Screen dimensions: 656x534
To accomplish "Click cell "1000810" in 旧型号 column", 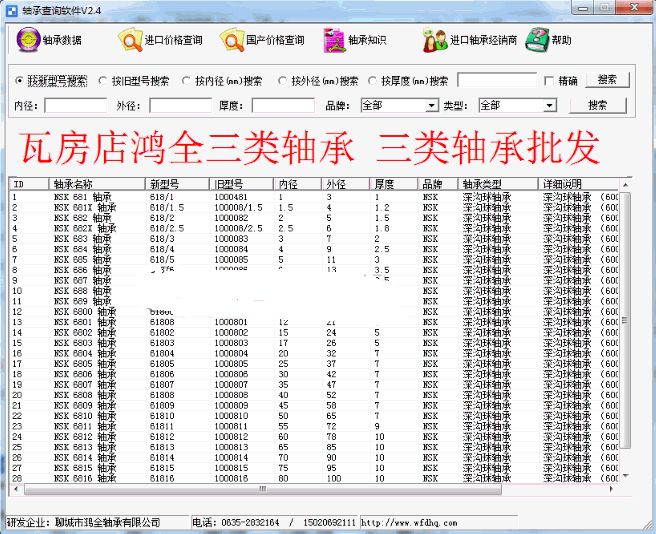I will 231,416.
